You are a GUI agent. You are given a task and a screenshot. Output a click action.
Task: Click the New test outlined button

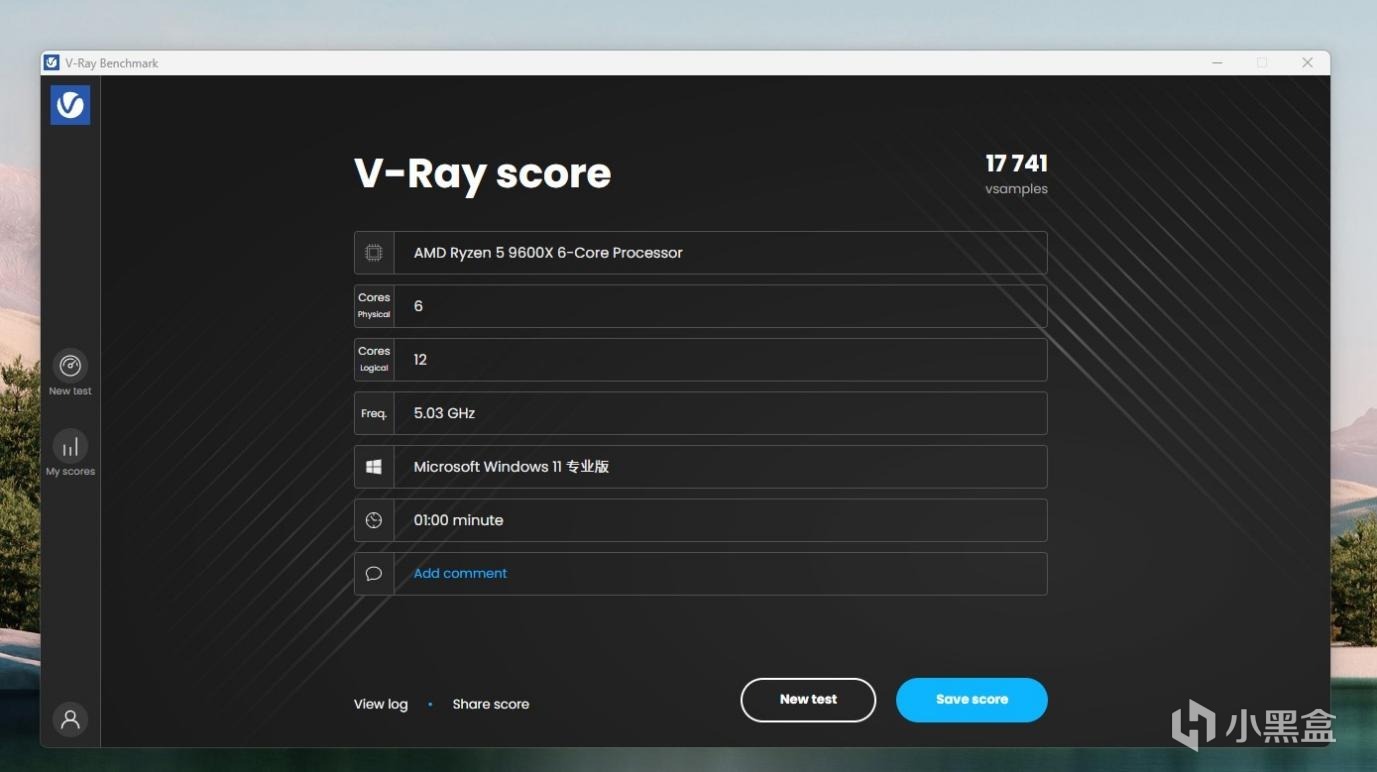808,700
